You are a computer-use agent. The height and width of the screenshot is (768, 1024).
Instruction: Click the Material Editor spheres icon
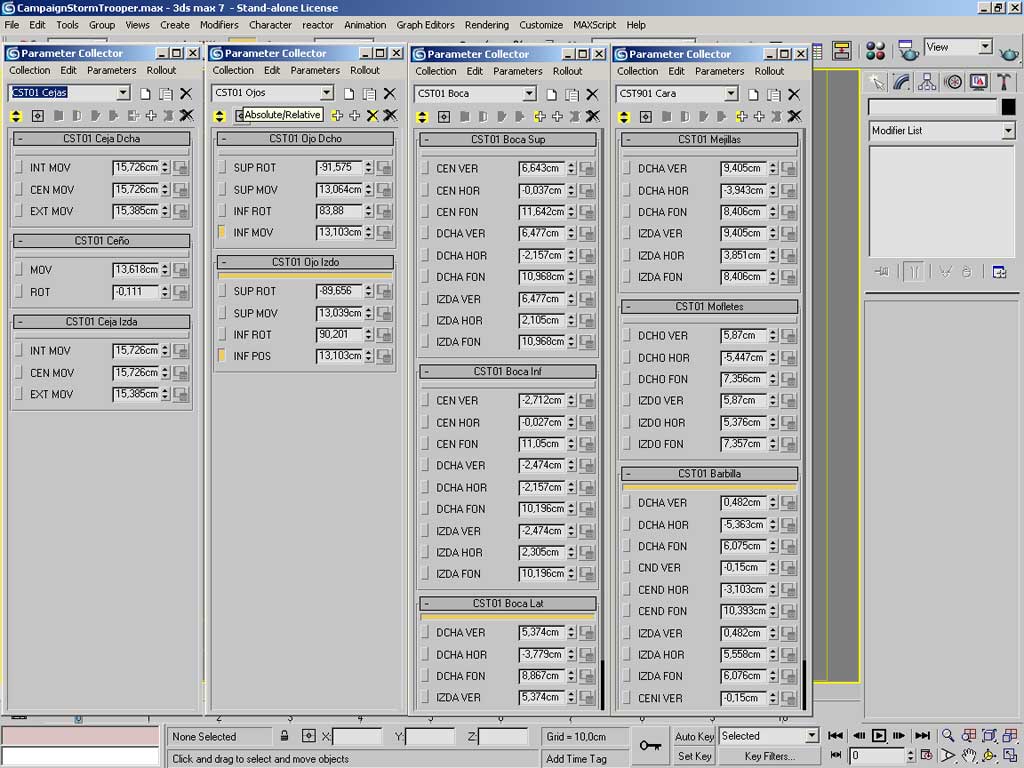pos(875,50)
